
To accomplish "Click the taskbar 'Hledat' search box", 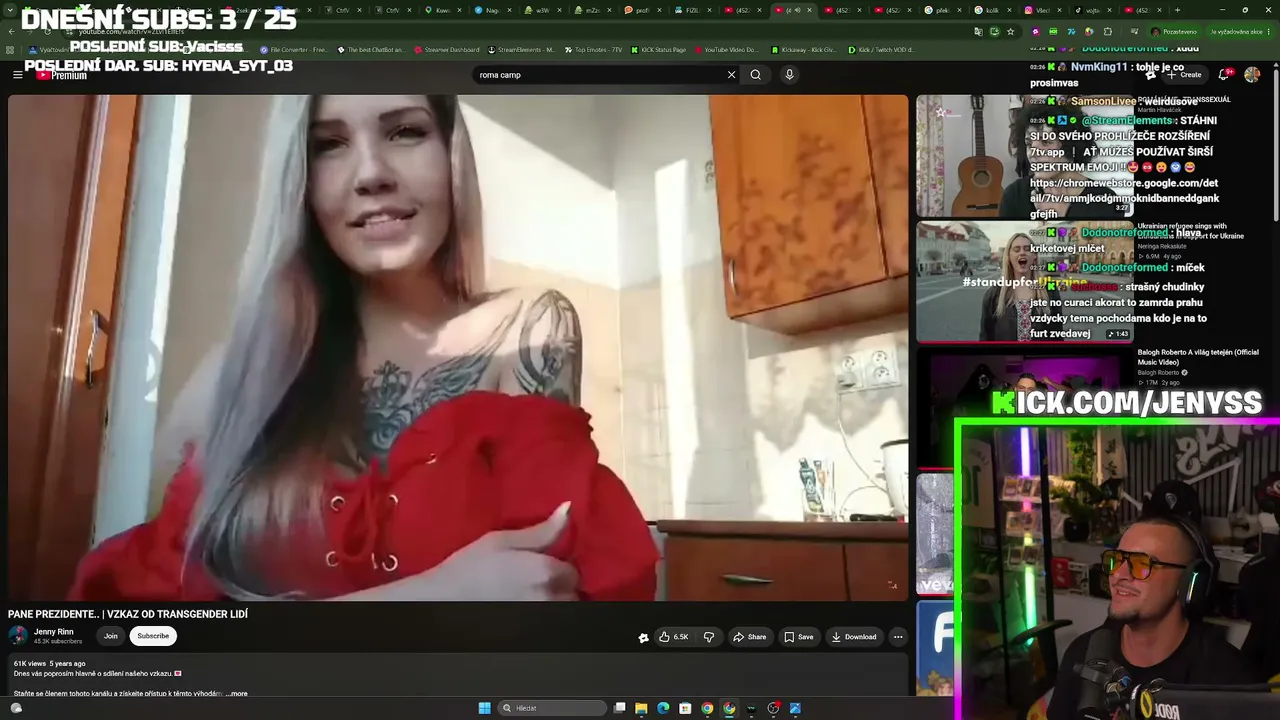I will coord(553,708).
